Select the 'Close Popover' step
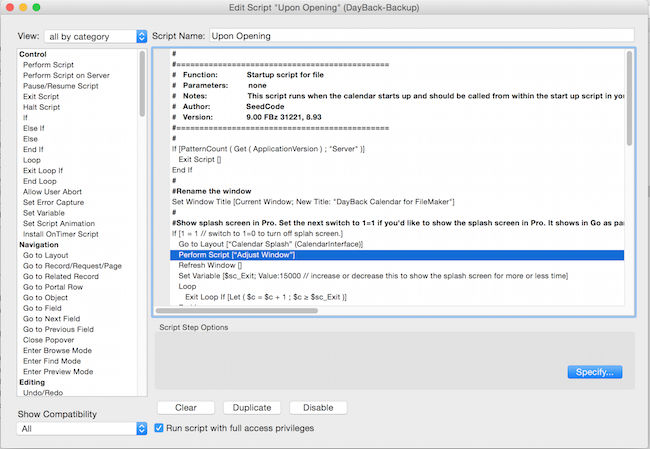Screen dimensions: 650x449 coord(49,340)
